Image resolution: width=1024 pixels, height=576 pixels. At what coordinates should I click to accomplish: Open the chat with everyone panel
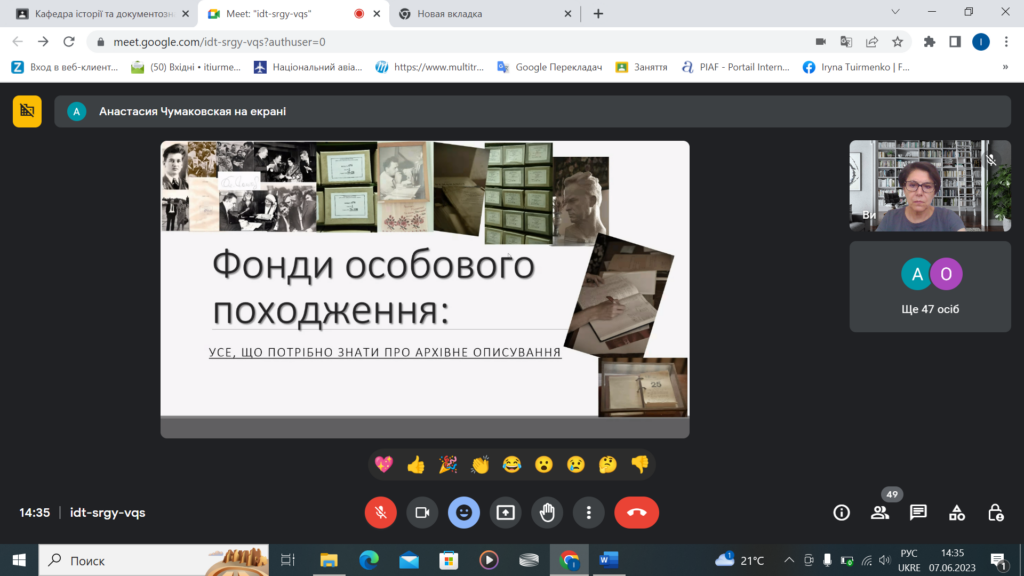pos(918,512)
